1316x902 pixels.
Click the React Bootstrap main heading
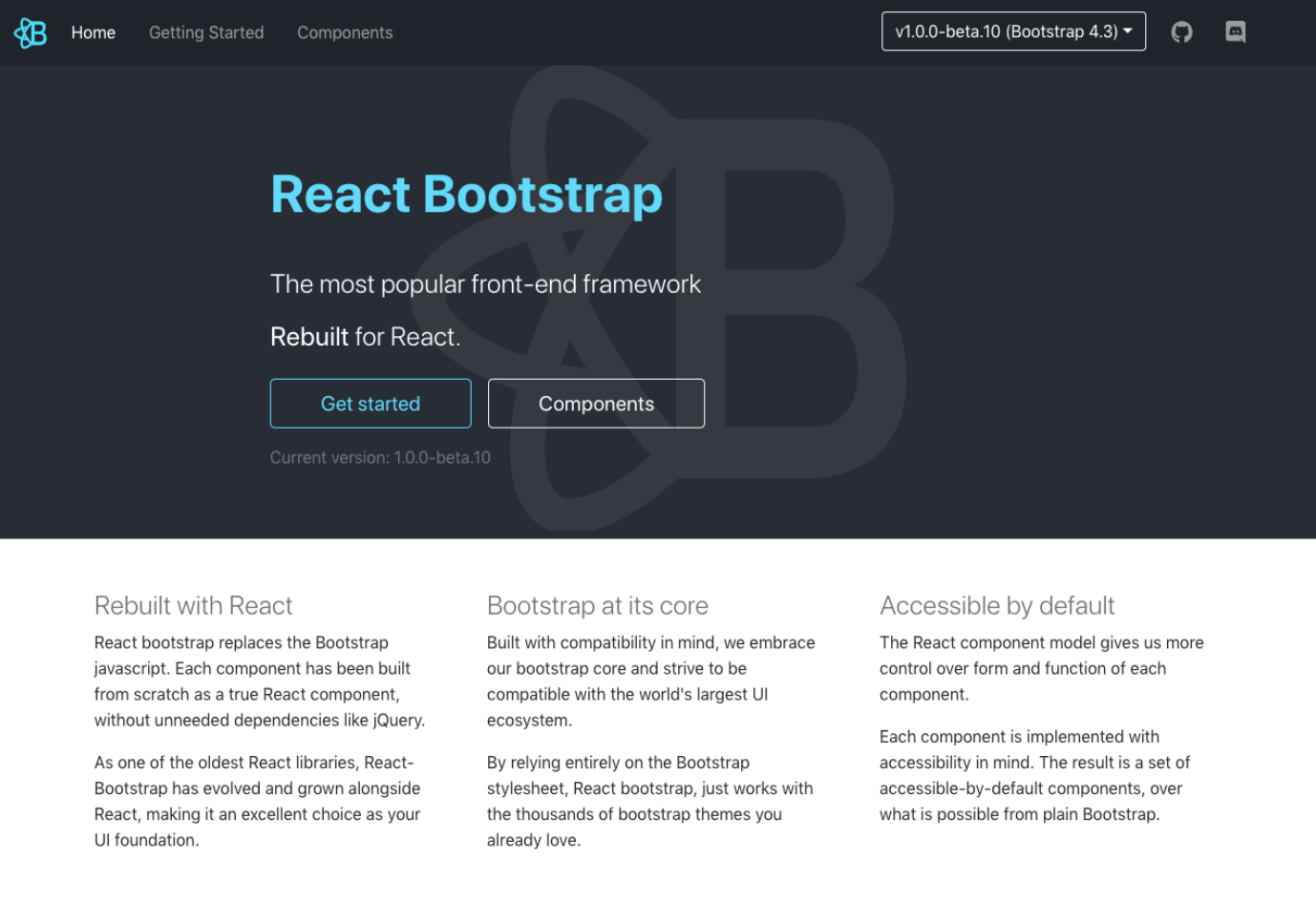(x=466, y=194)
